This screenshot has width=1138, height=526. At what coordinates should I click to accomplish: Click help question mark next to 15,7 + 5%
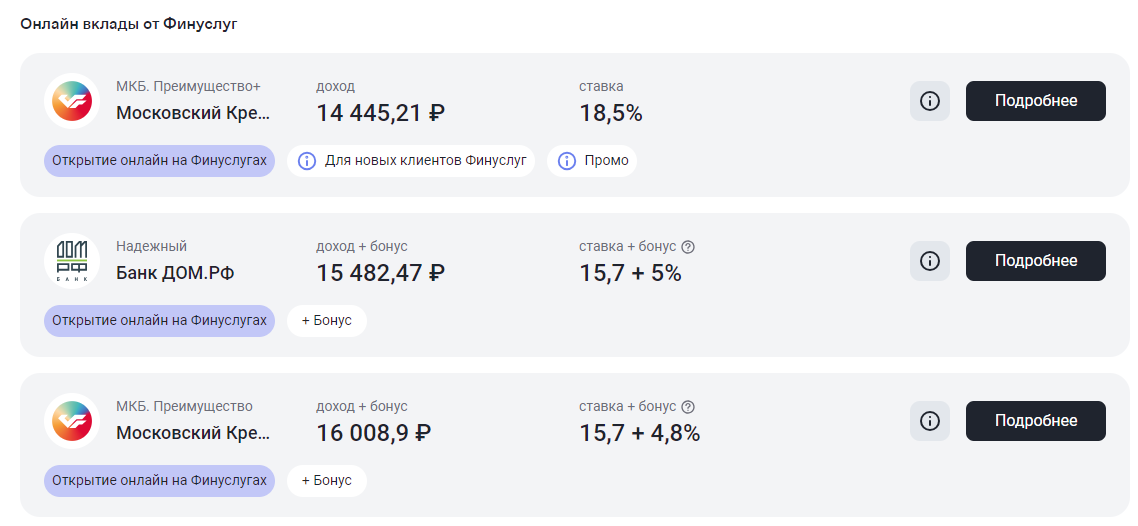click(689, 247)
